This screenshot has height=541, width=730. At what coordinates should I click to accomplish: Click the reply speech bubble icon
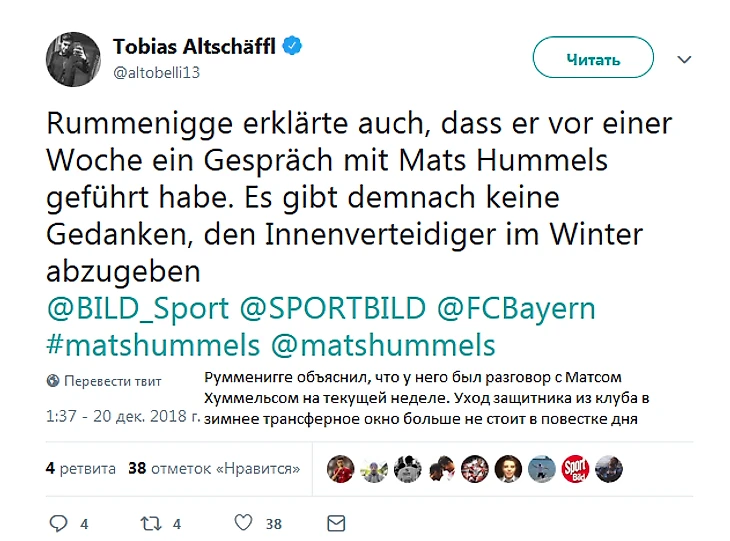58,522
